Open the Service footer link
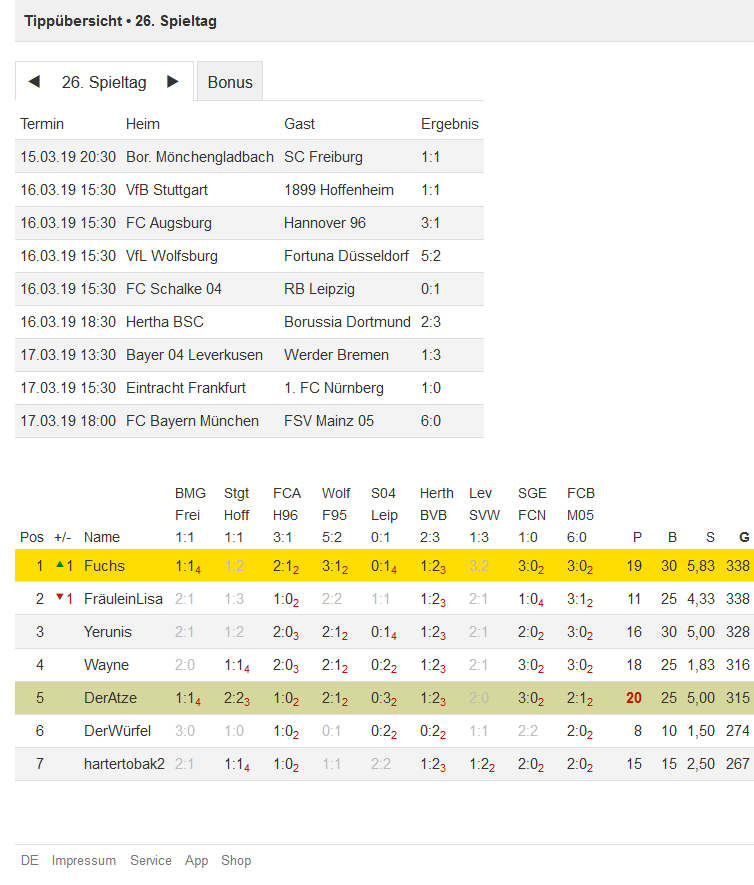 point(151,860)
